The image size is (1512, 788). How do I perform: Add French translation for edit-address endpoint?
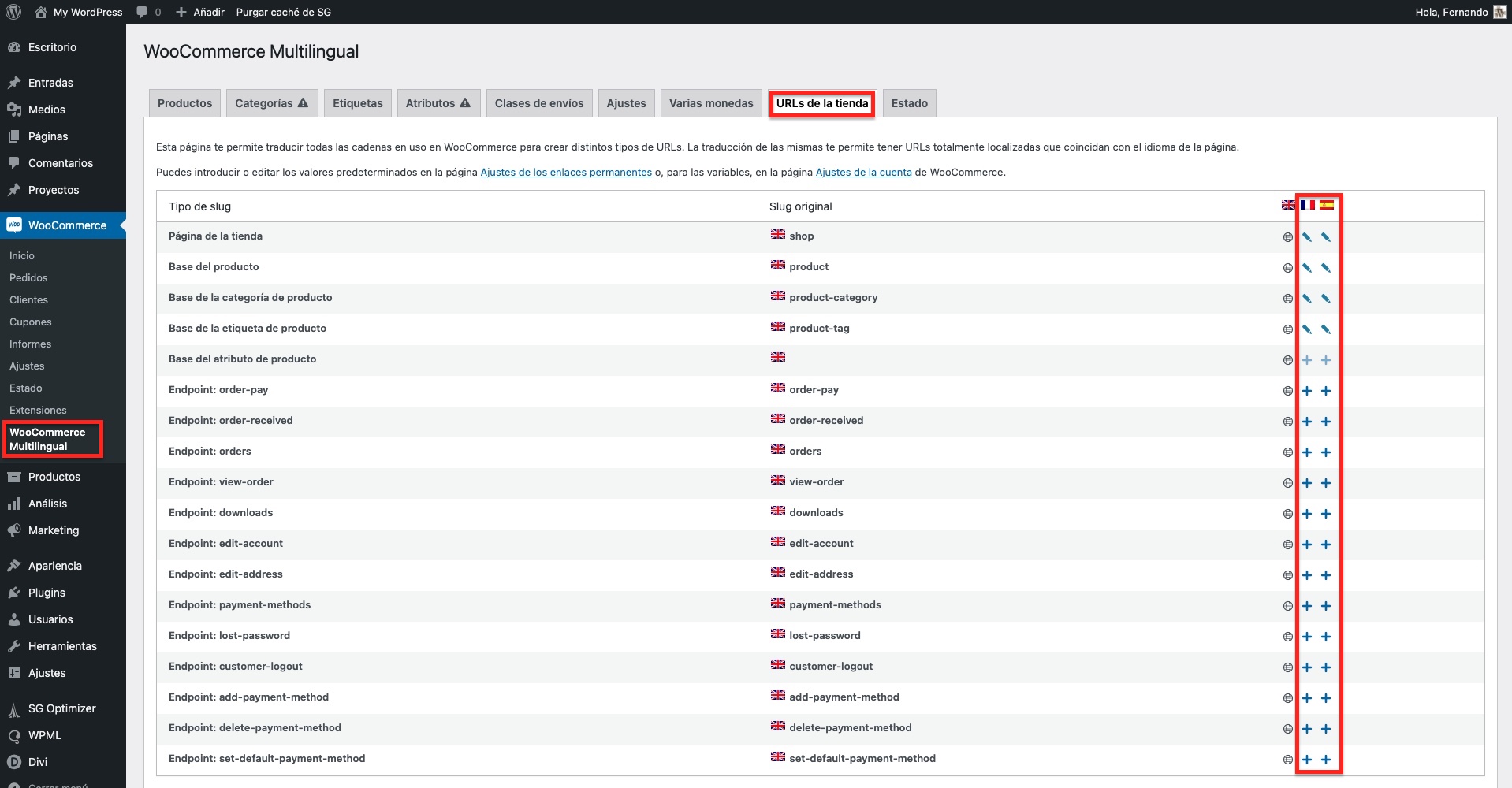1306,575
